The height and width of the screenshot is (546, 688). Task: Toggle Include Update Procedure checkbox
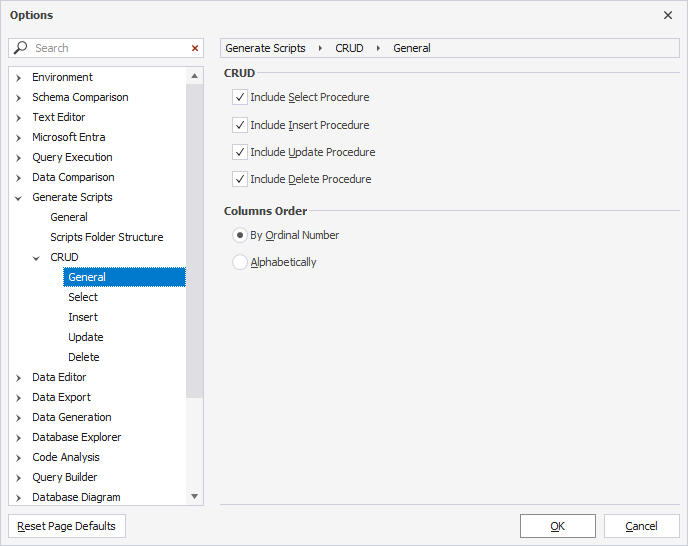(x=240, y=152)
